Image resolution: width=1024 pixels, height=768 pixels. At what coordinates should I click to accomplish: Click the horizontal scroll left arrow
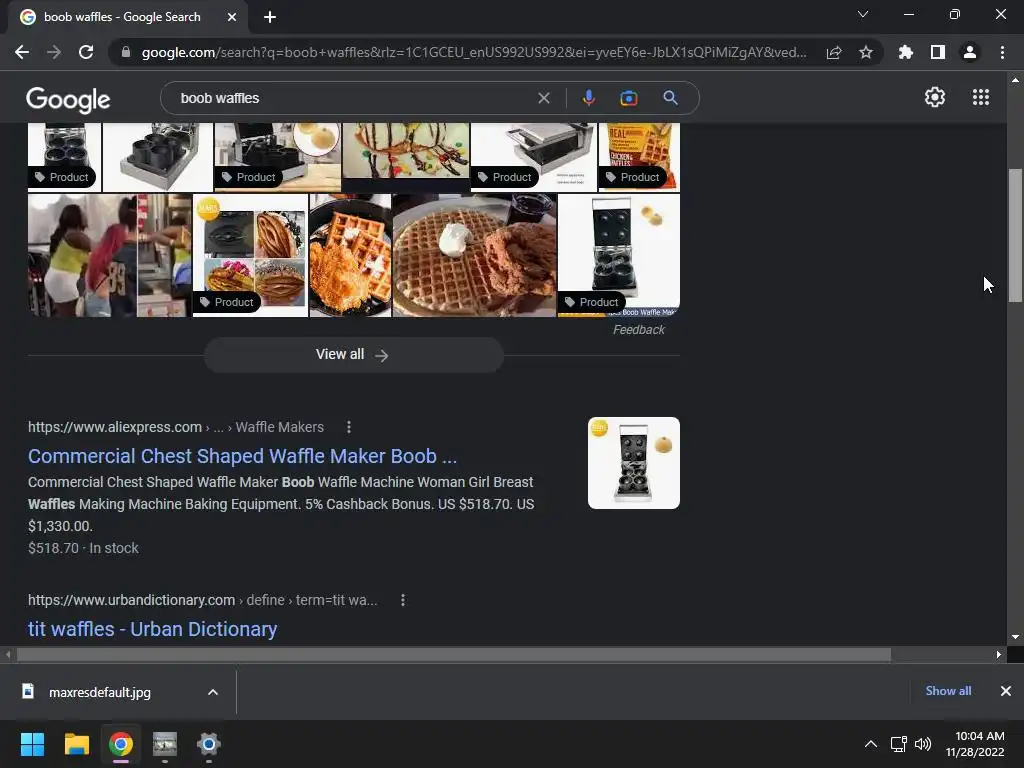pyautogui.click(x=8, y=654)
